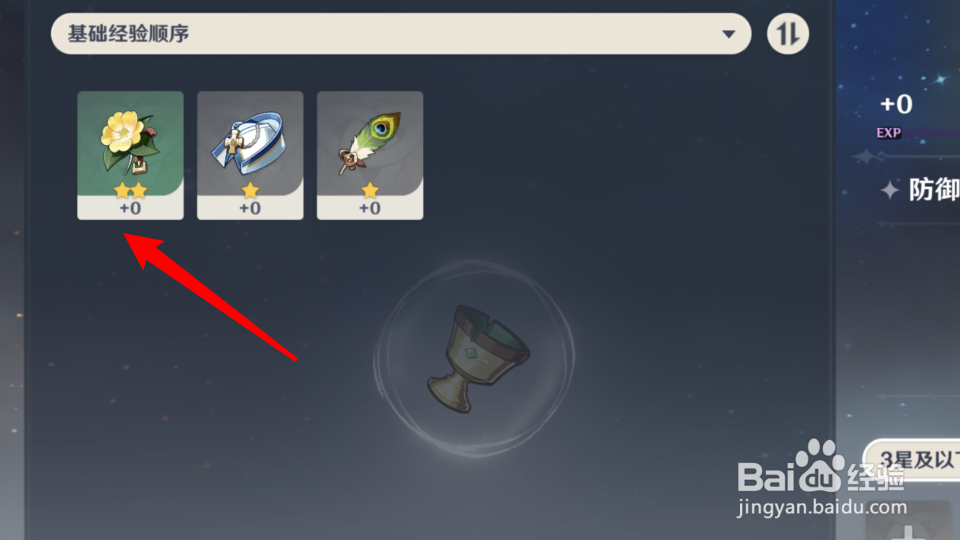
Task: Click the +0 level label under the flower
Action: point(130,208)
